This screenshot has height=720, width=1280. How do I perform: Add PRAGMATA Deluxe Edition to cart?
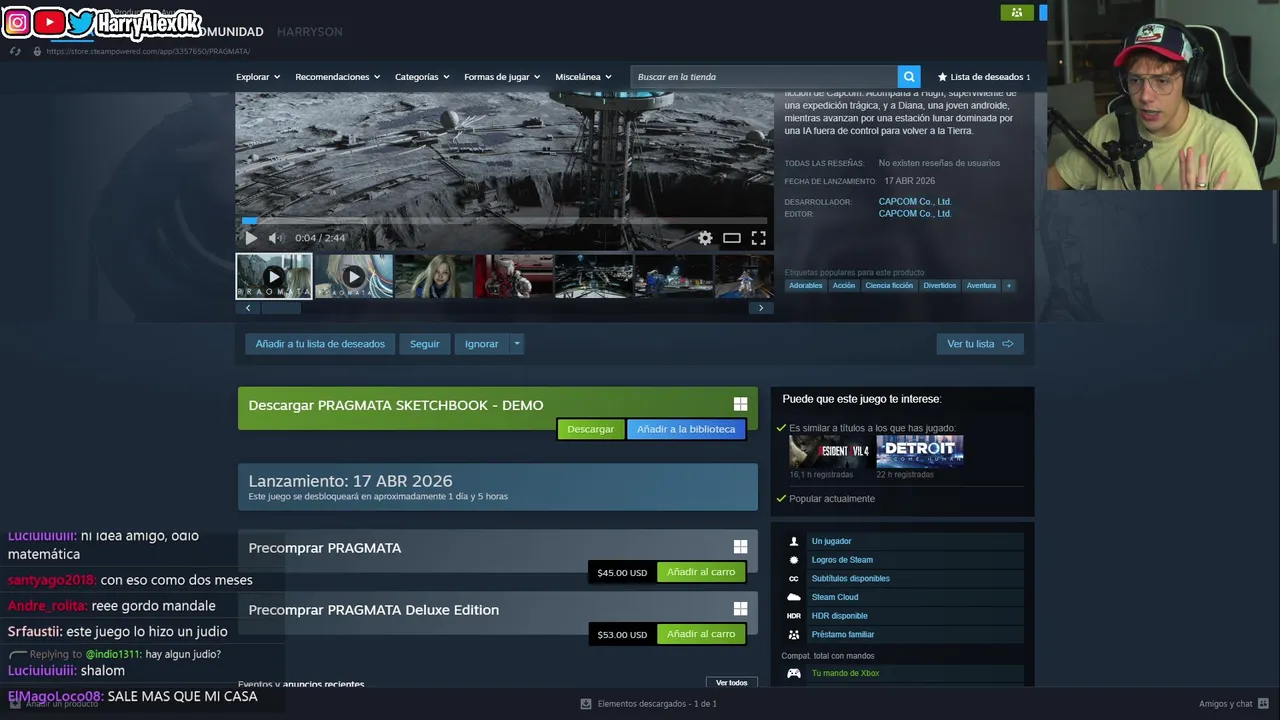[x=701, y=634]
